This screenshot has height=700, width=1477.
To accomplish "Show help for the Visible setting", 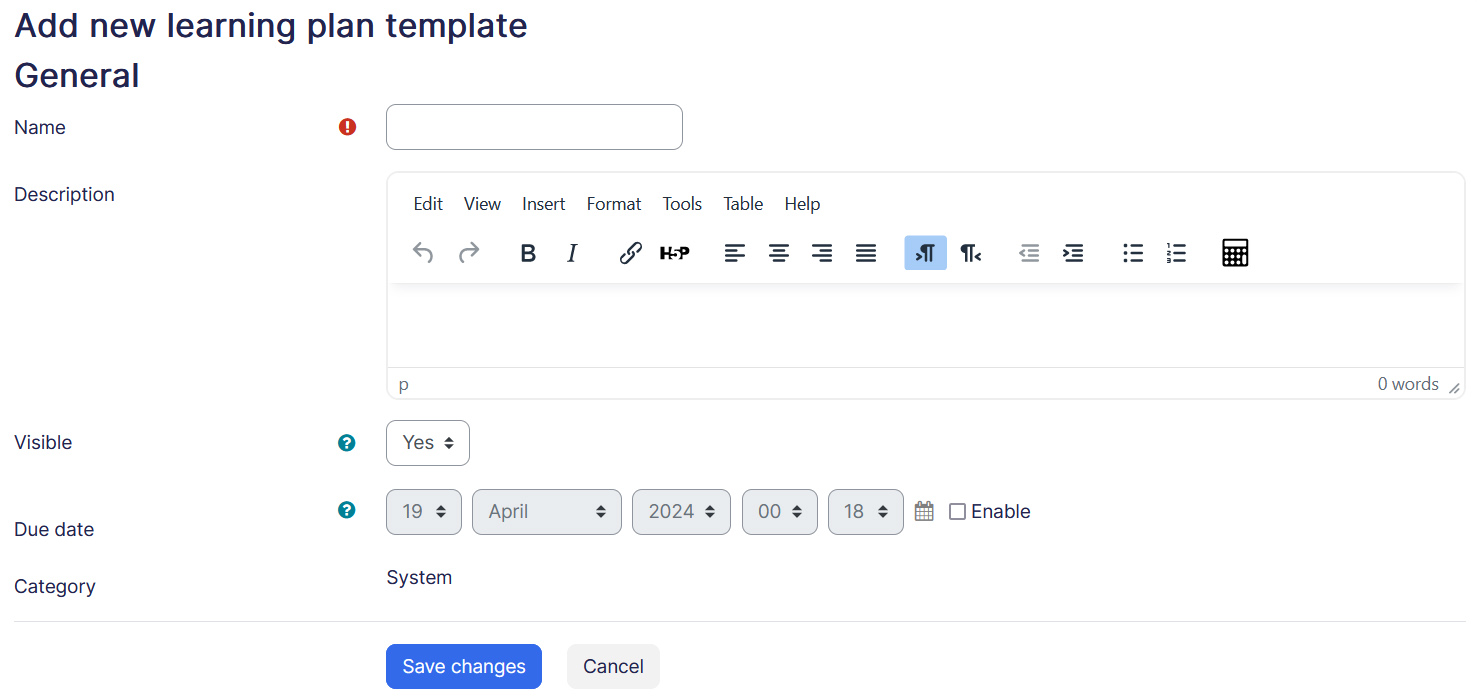I will [347, 443].
